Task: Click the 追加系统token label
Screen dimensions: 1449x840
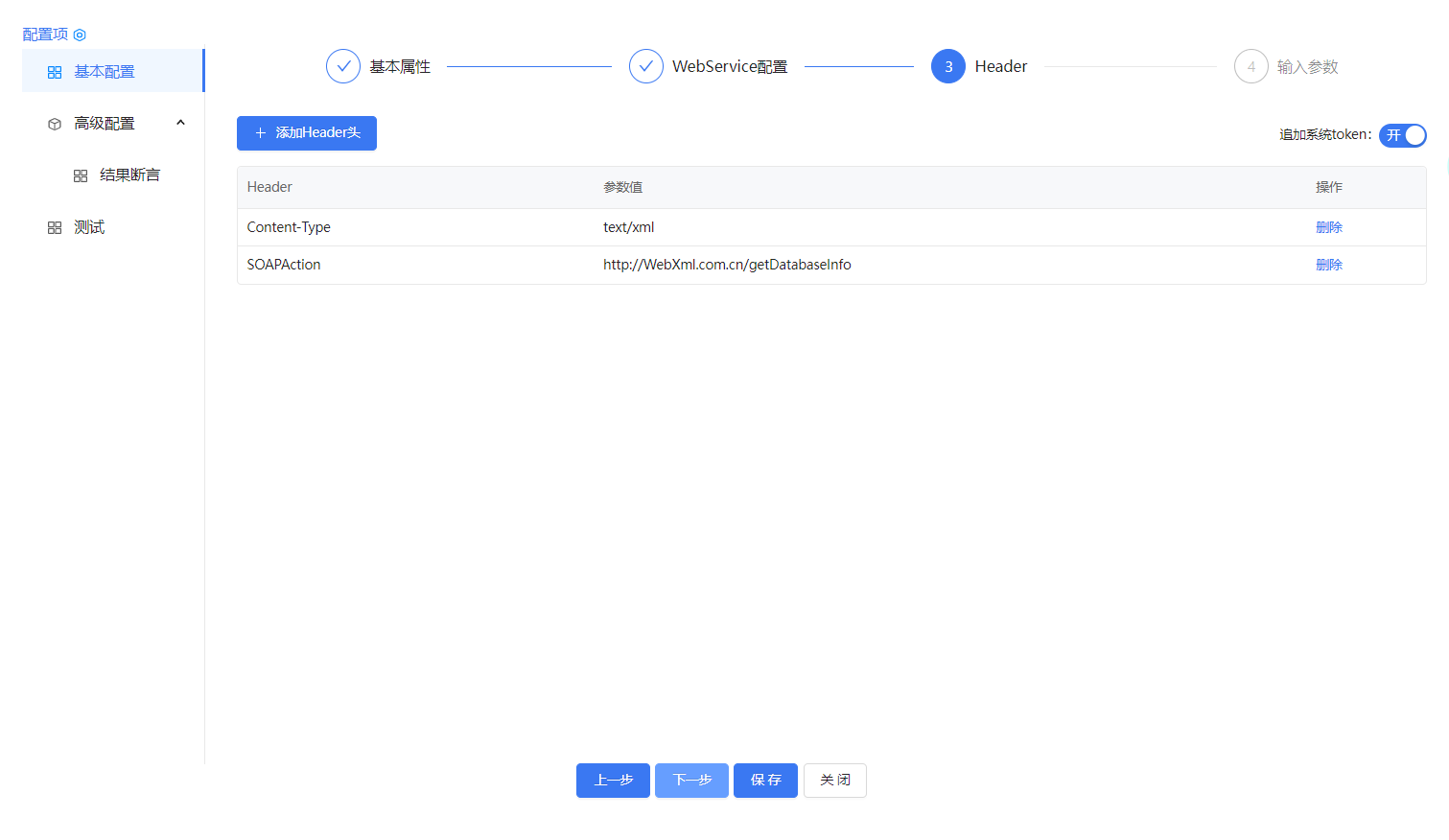Action: (1325, 135)
